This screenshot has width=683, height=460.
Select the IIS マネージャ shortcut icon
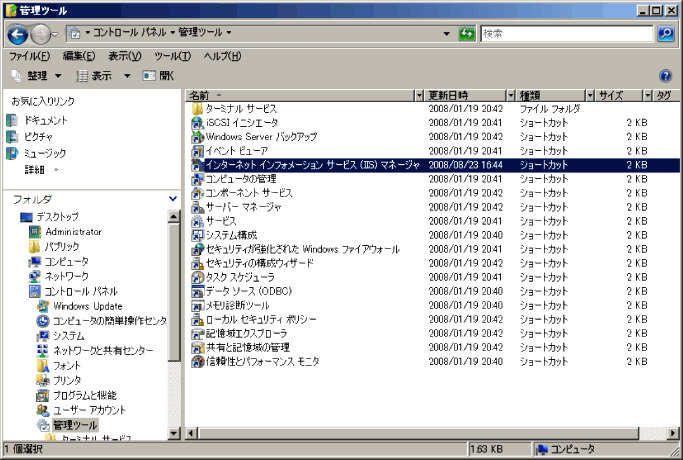[x=197, y=165]
